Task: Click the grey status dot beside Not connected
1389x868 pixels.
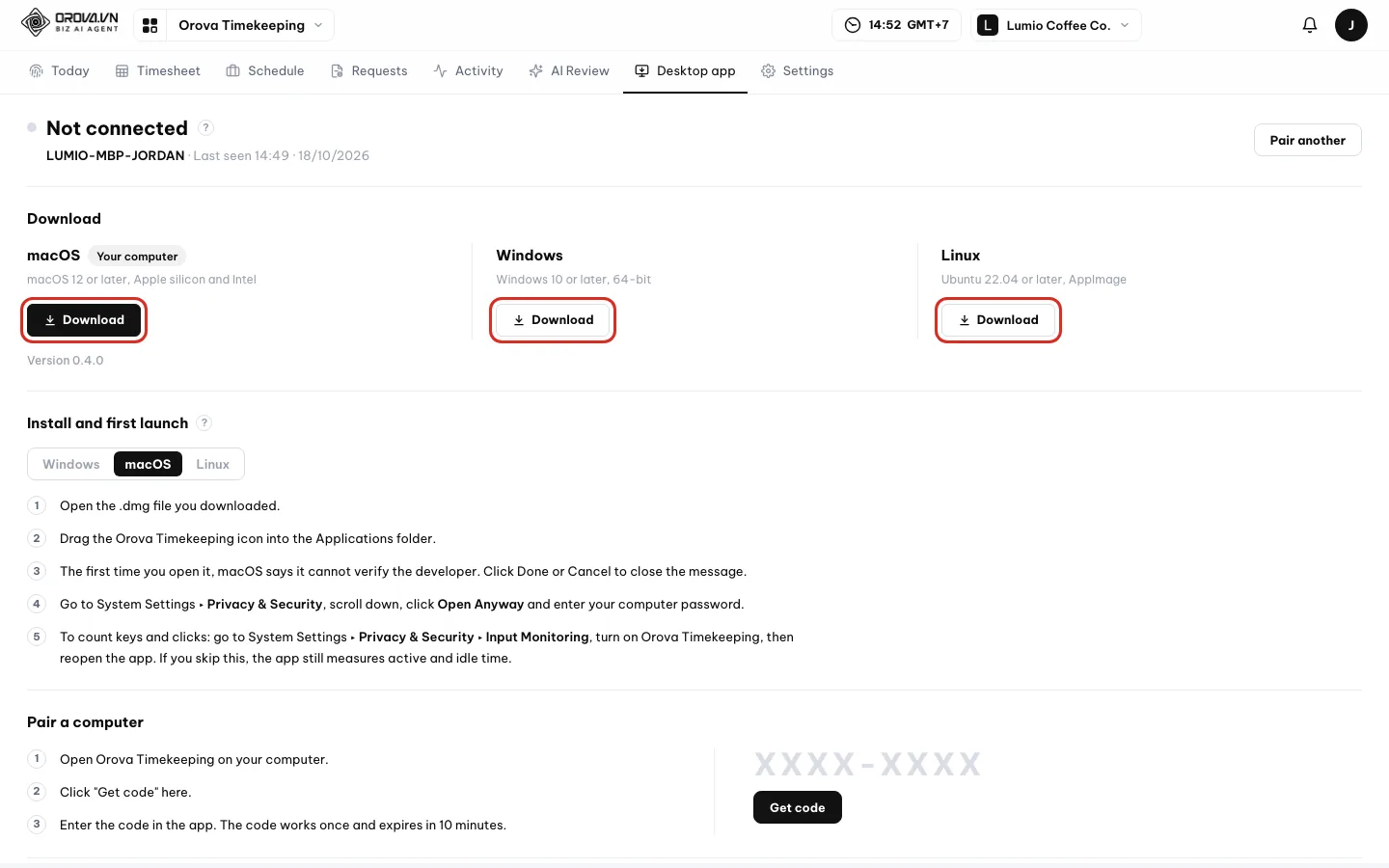Action: tap(32, 127)
